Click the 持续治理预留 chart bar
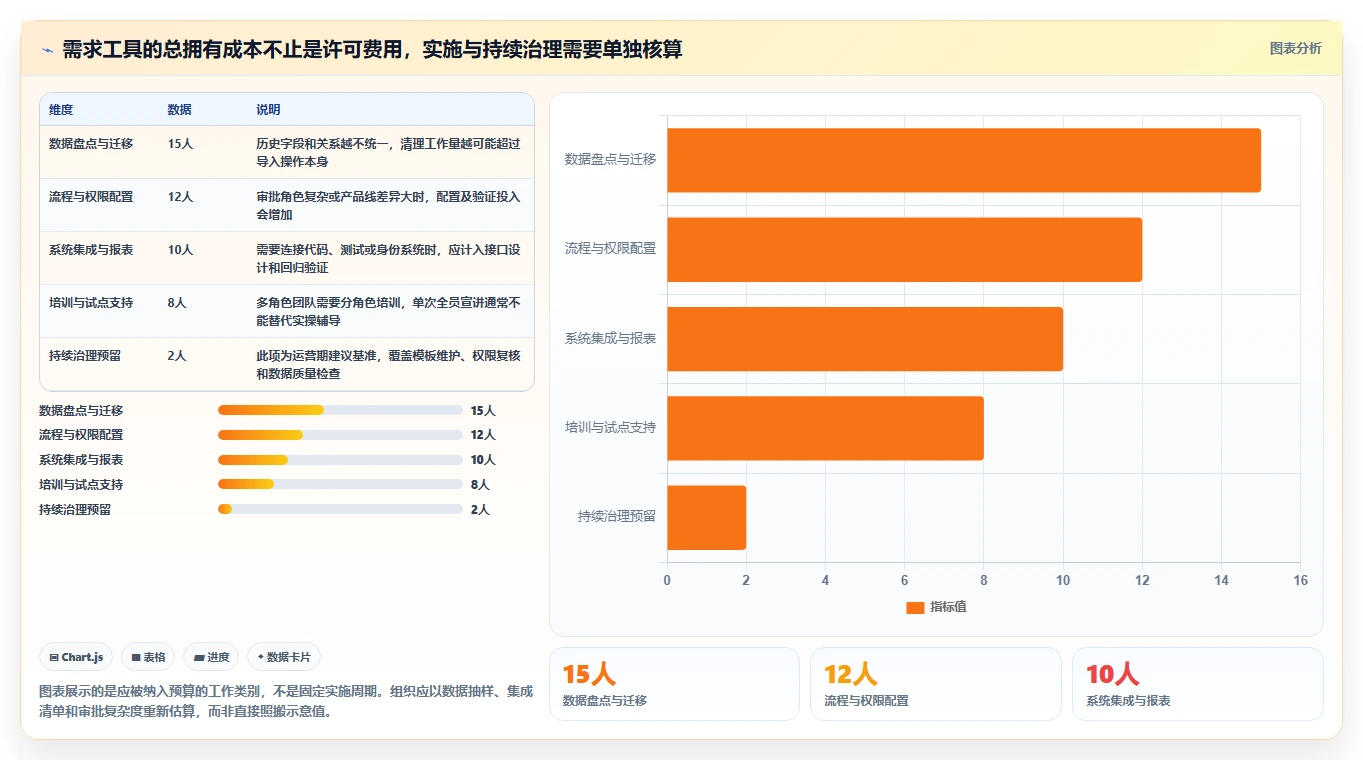Viewport: 1363px width, 760px height. click(x=706, y=517)
